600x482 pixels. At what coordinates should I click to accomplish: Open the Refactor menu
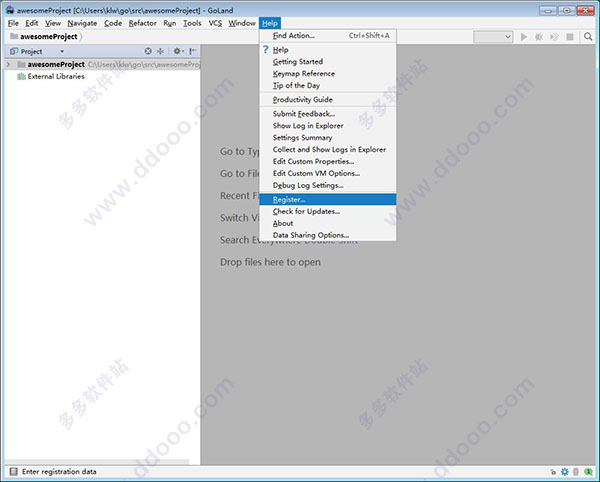pyautogui.click(x=142, y=23)
